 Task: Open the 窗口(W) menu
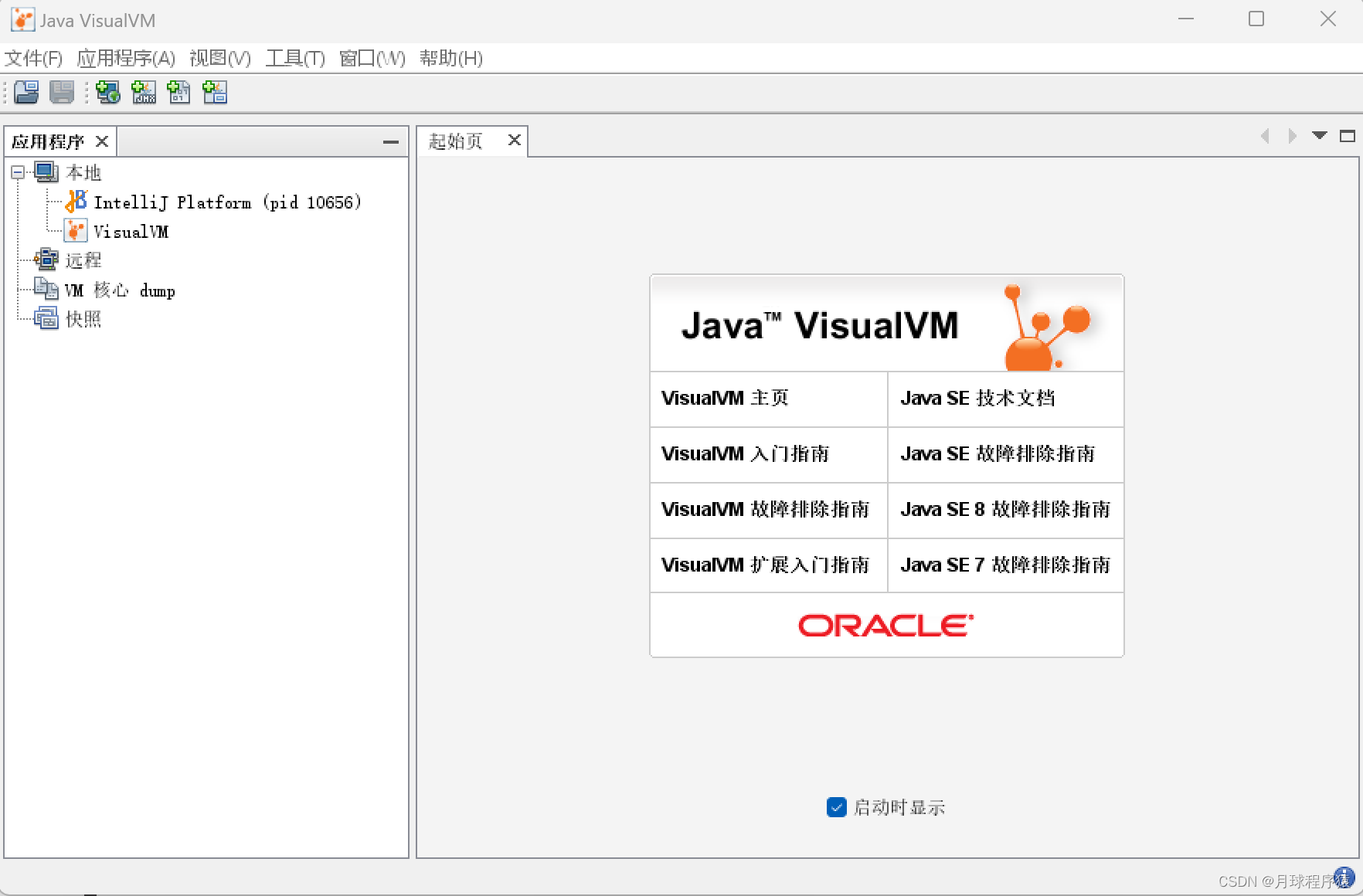point(372,58)
